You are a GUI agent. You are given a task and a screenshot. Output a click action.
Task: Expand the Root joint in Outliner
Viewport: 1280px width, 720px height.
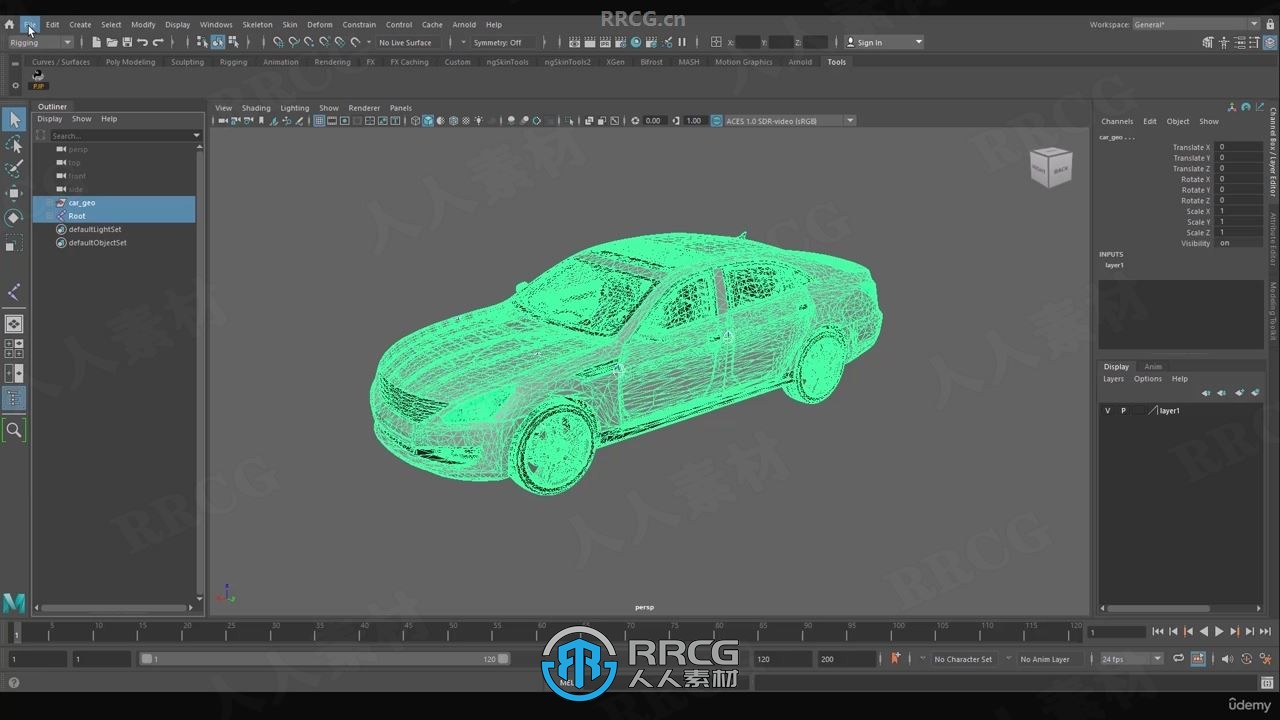tap(48, 216)
